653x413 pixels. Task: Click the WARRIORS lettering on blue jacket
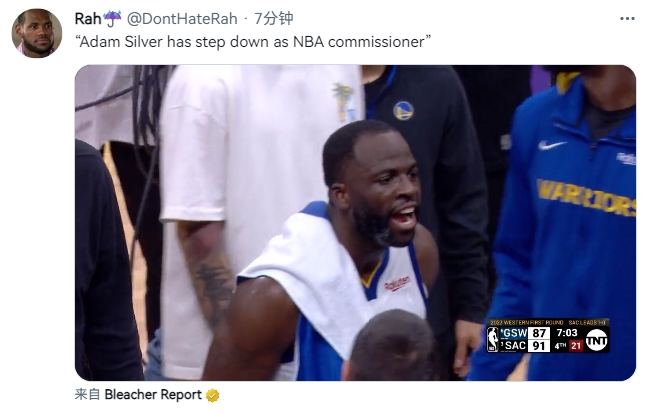tap(586, 198)
